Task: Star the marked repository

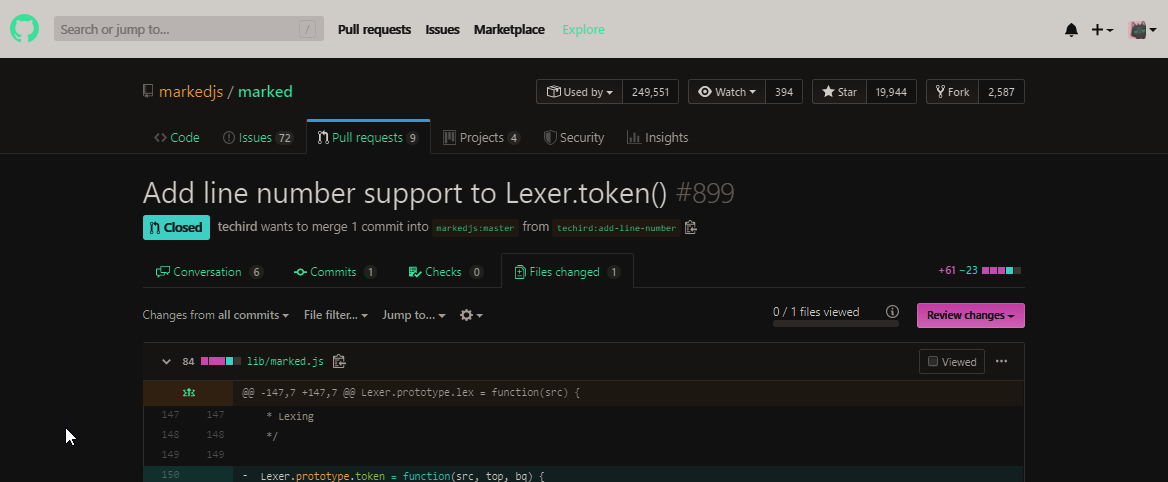Action: tap(839, 92)
